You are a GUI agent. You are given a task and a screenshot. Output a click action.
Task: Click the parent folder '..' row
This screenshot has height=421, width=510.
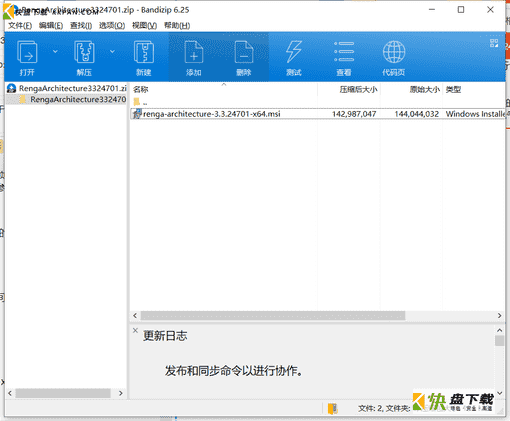tap(317, 102)
